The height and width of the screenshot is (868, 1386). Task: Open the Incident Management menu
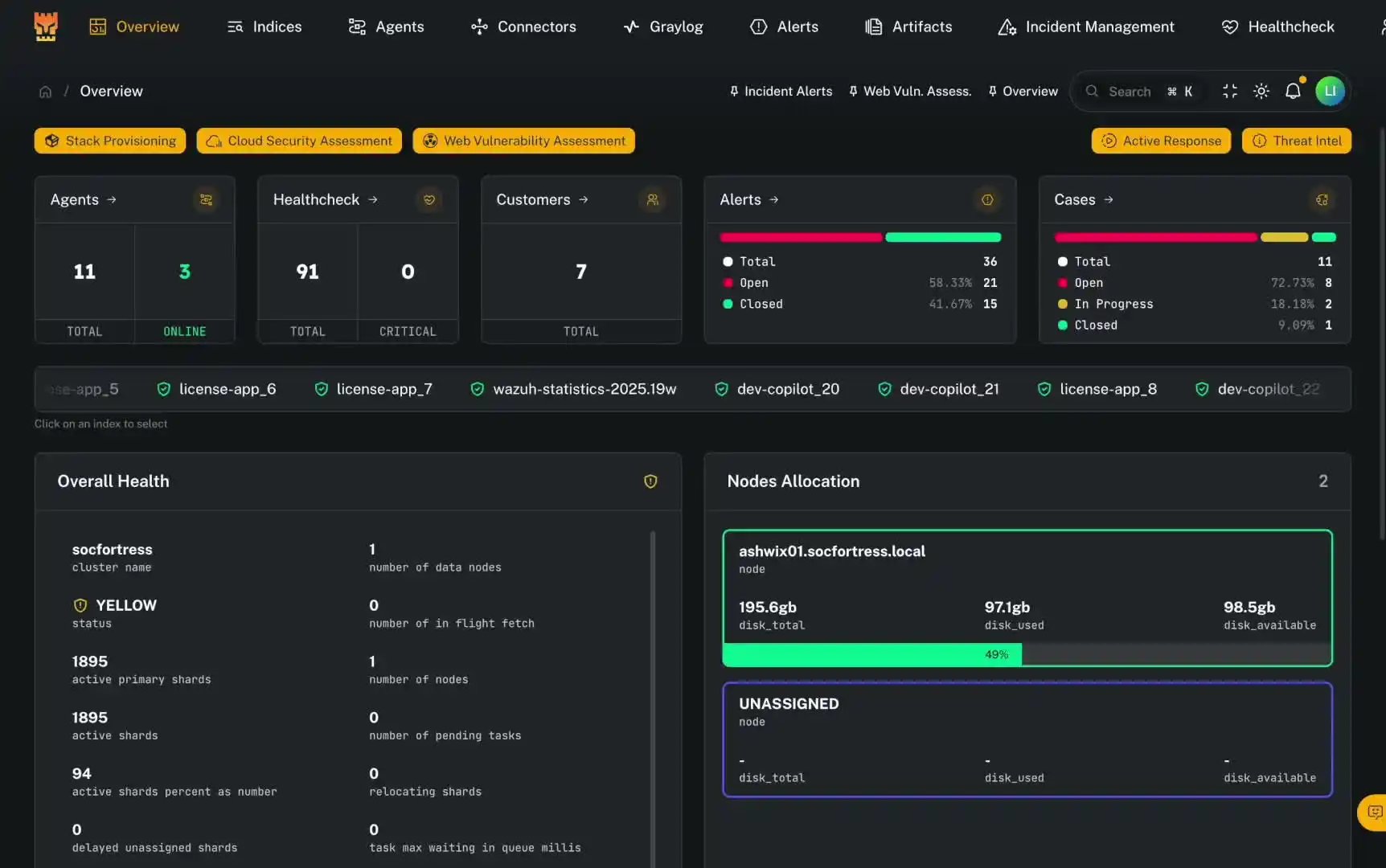coord(1086,27)
